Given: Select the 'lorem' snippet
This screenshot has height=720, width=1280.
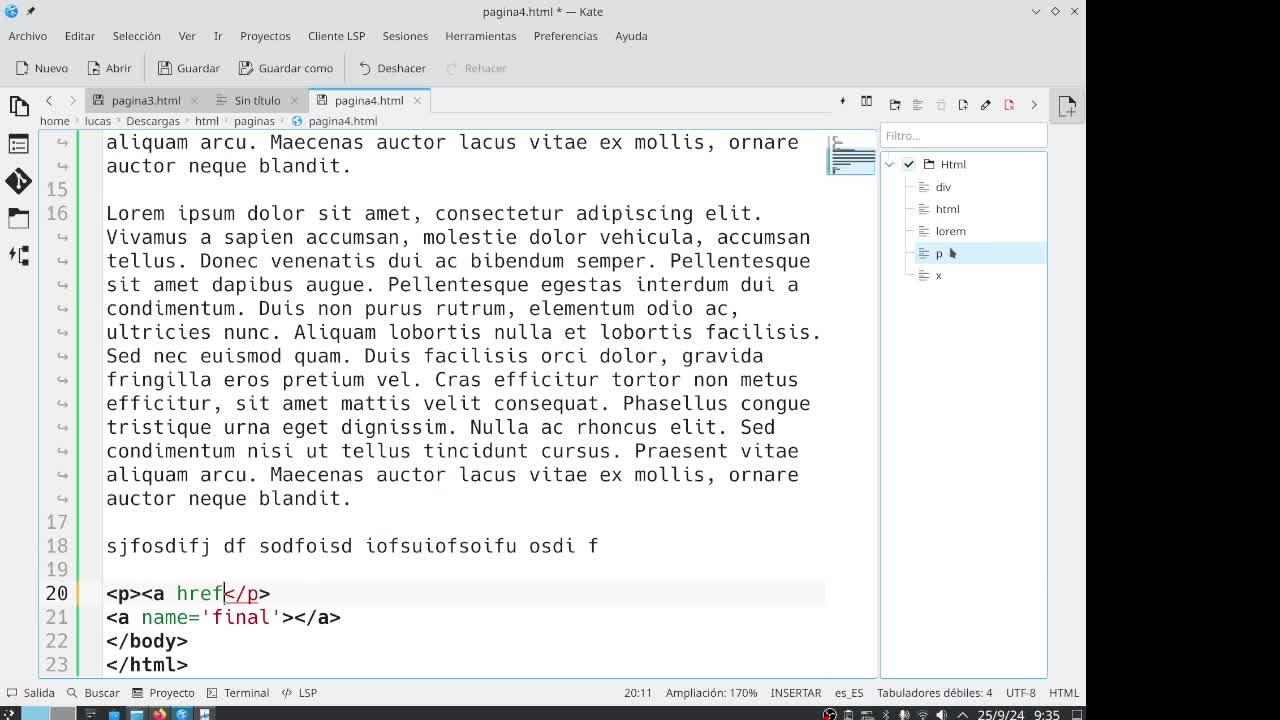Looking at the screenshot, I should pos(950,231).
